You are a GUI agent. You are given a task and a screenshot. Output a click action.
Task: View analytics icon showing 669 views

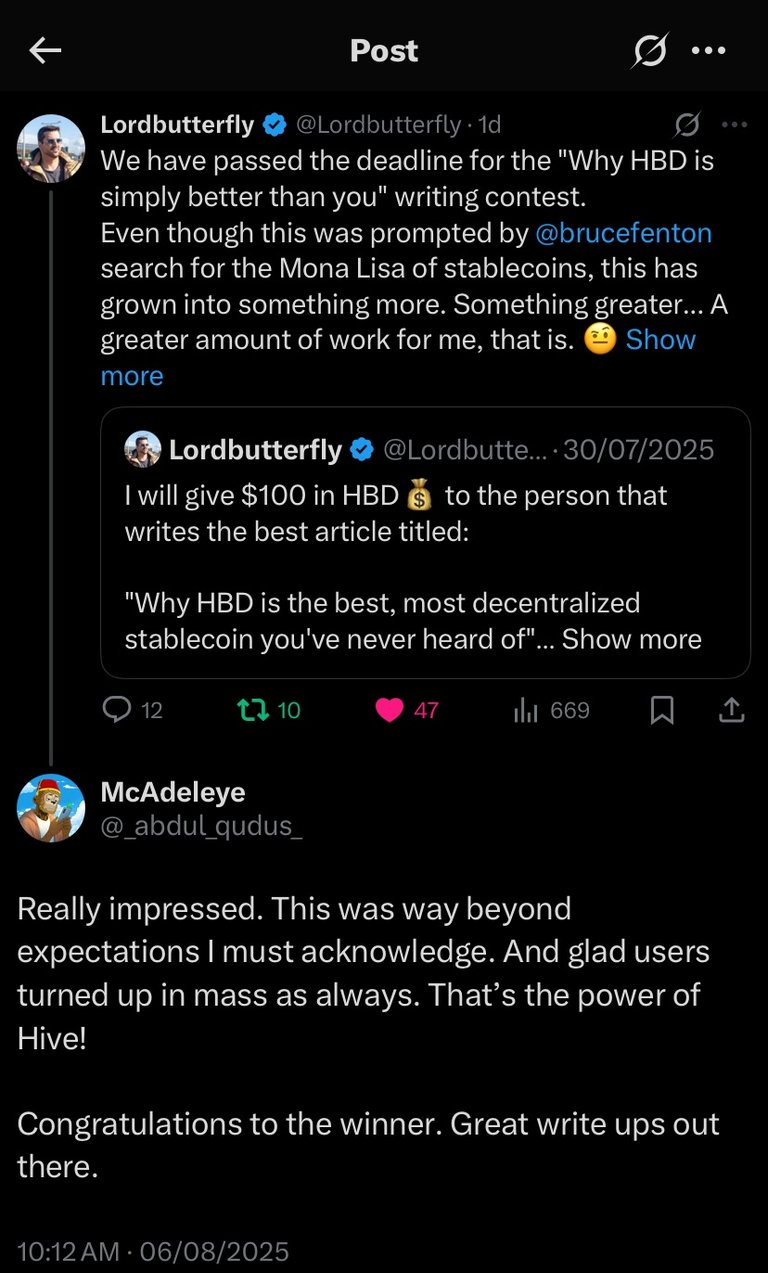[x=525, y=710]
